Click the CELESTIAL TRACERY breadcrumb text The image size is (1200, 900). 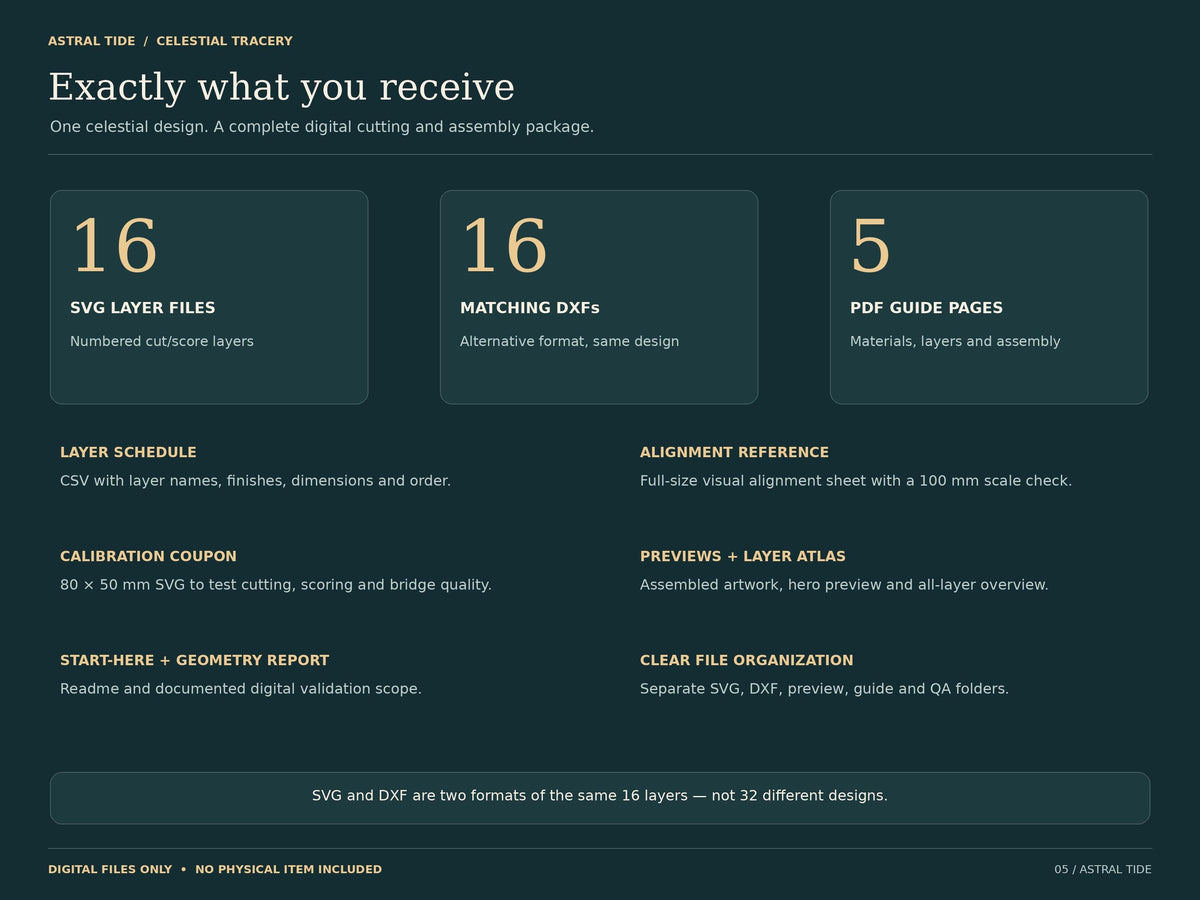point(225,41)
